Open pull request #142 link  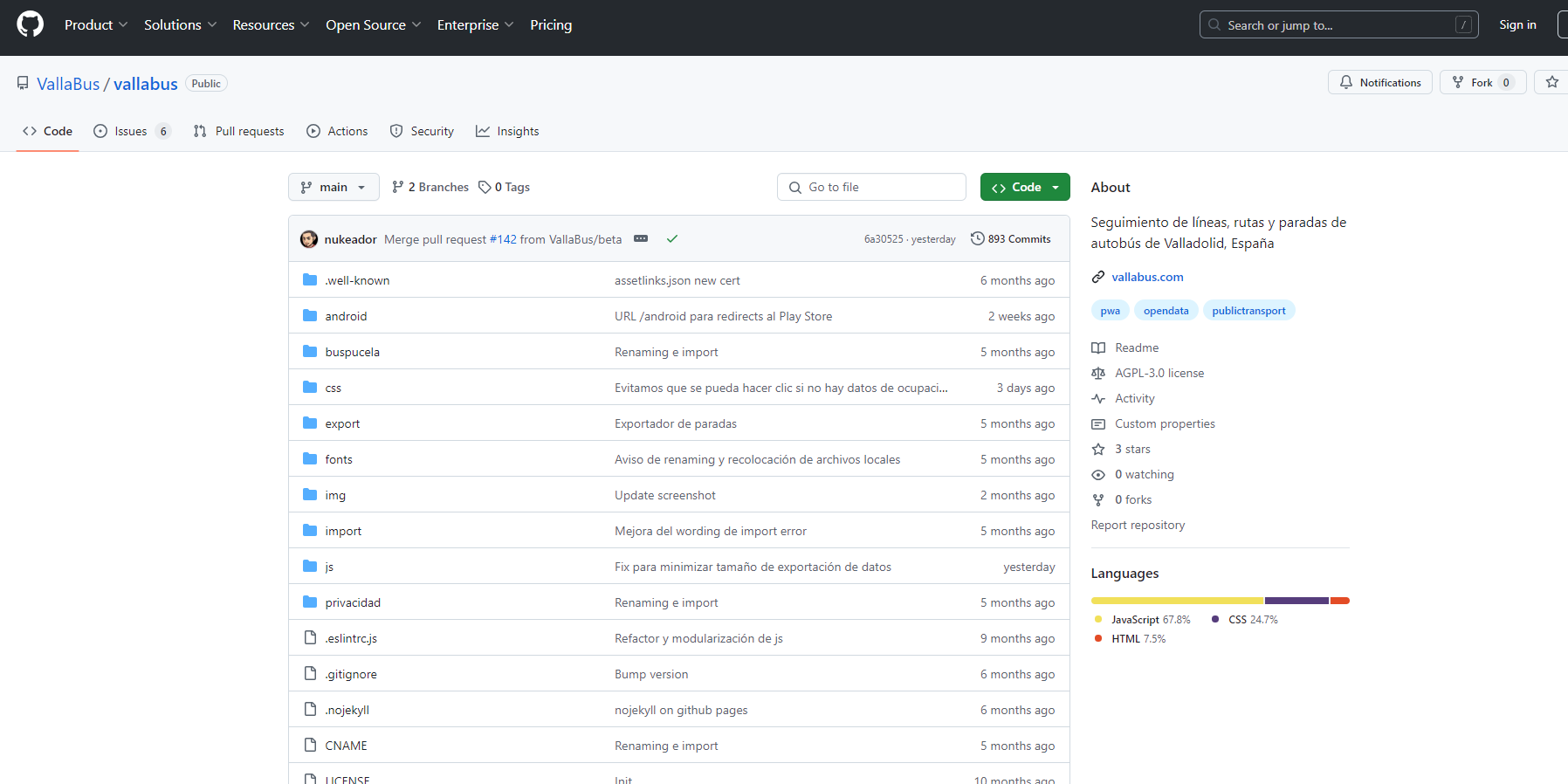pyautogui.click(x=503, y=239)
